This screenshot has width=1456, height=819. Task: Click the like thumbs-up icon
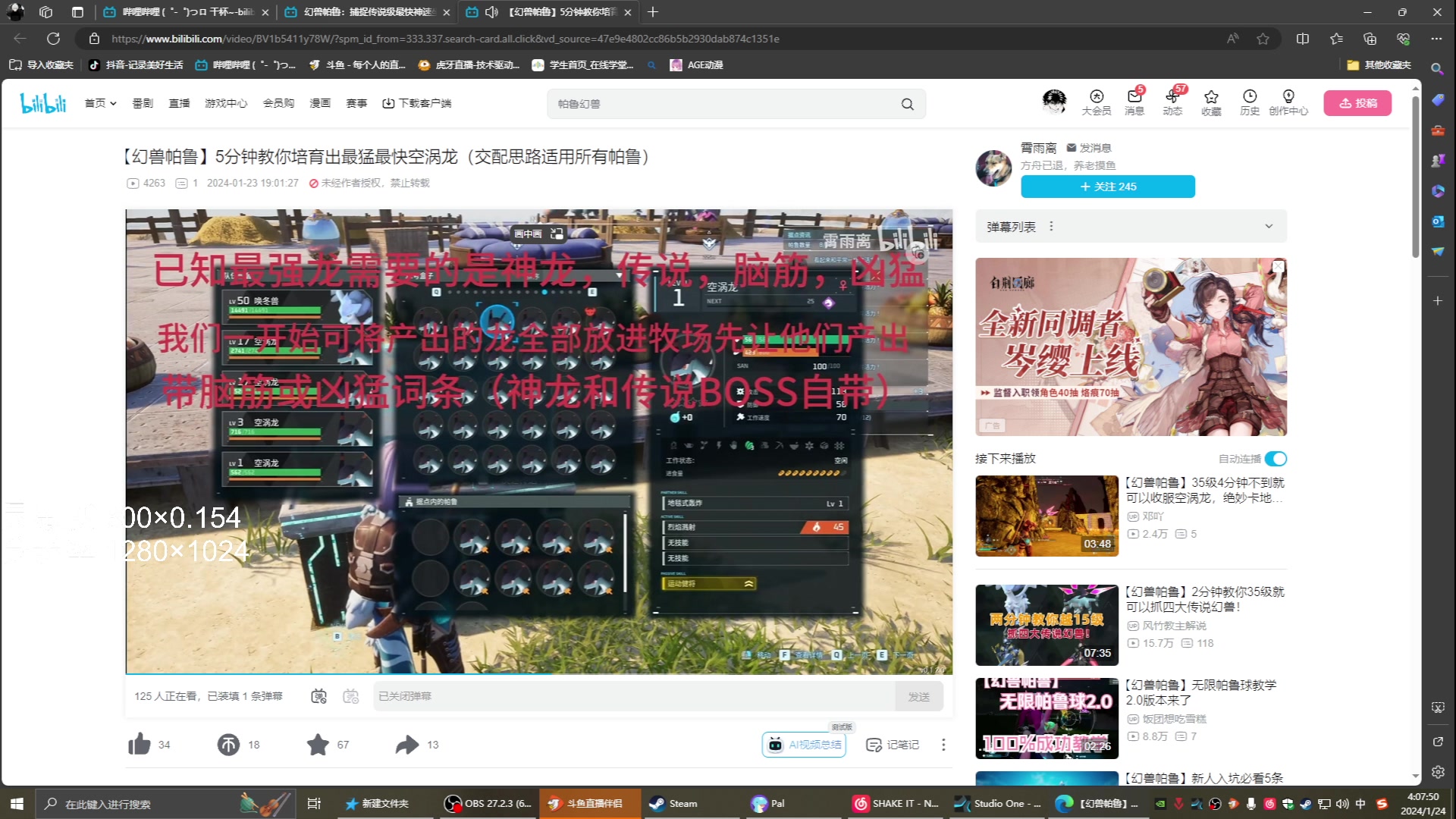coord(140,745)
